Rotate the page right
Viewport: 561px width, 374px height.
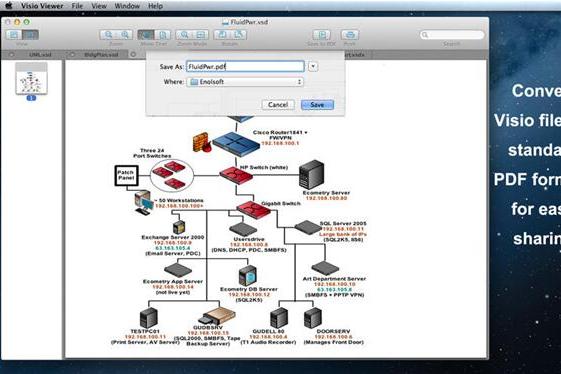(x=239, y=35)
